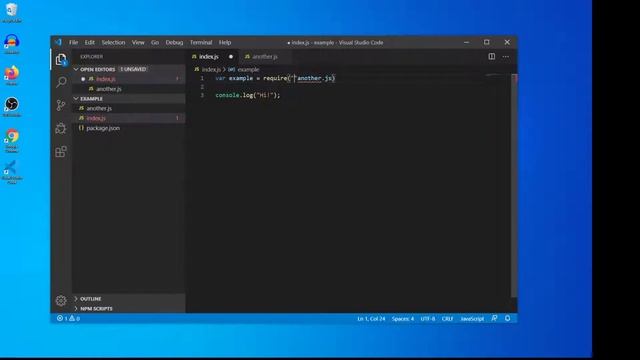640x360 pixels.
Task: Expand the Outline section
Action: (129, 299)
